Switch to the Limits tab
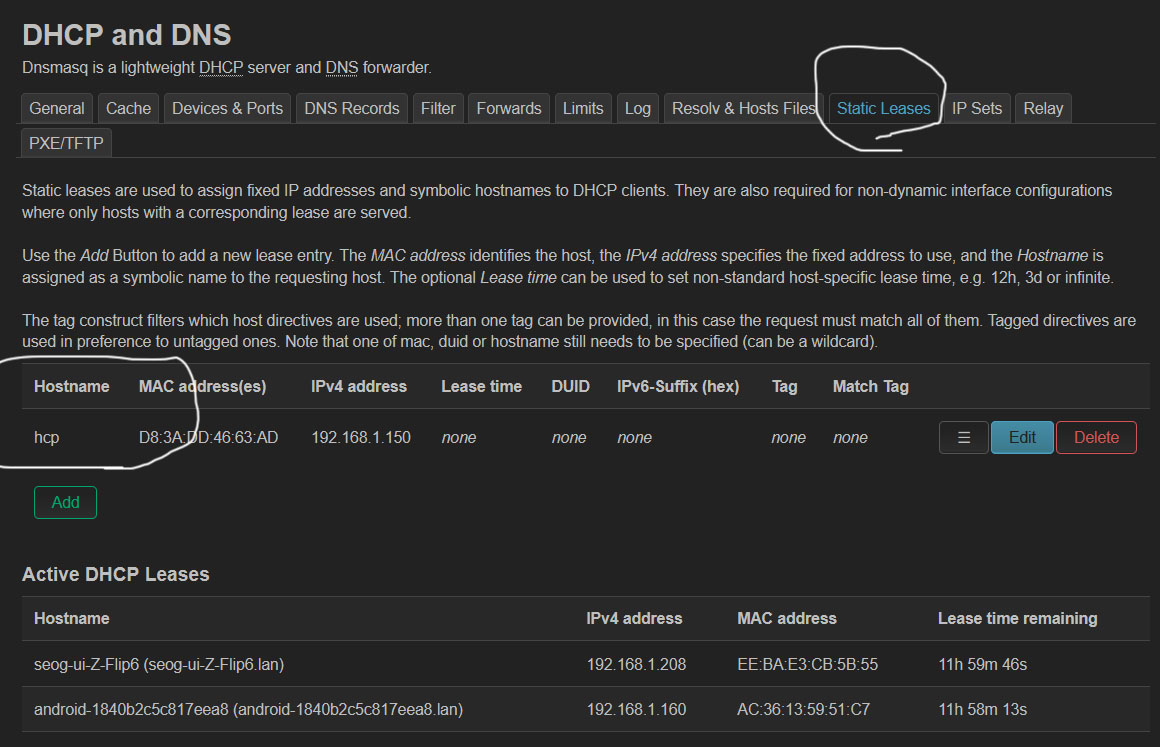 tap(583, 108)
